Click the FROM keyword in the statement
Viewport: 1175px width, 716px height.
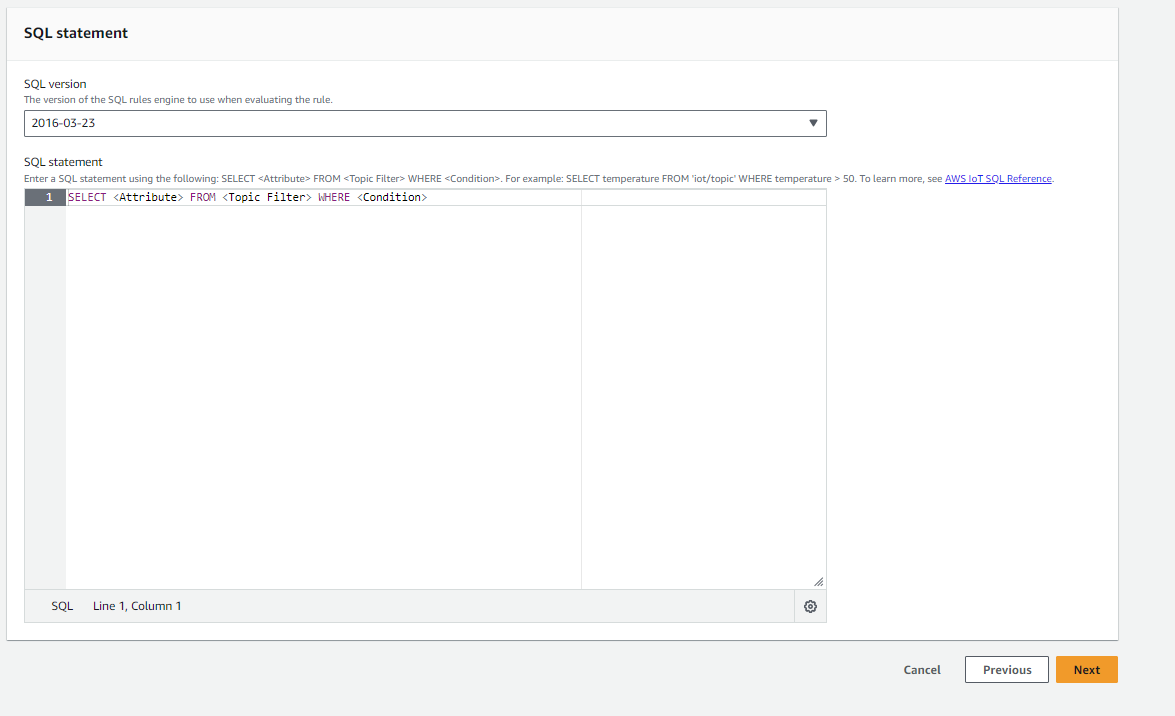[x=204, y=197]
